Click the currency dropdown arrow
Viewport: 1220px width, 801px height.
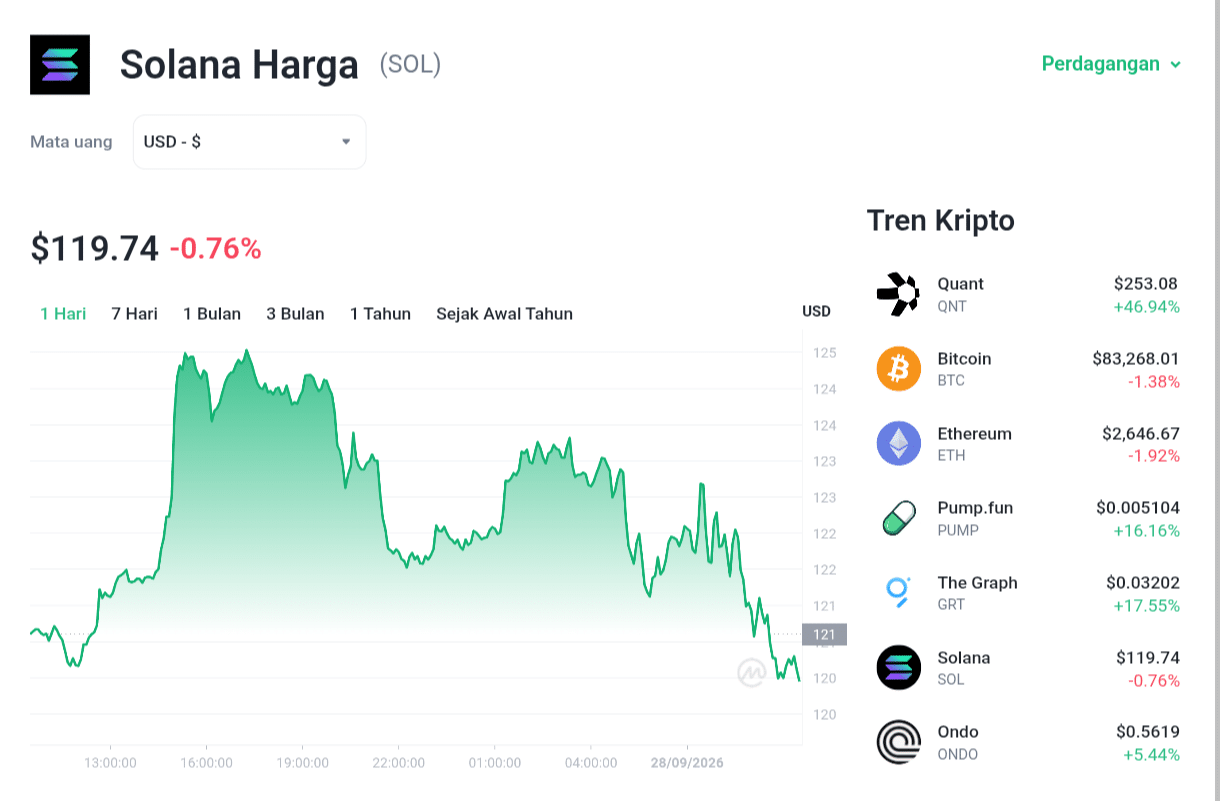346,142
